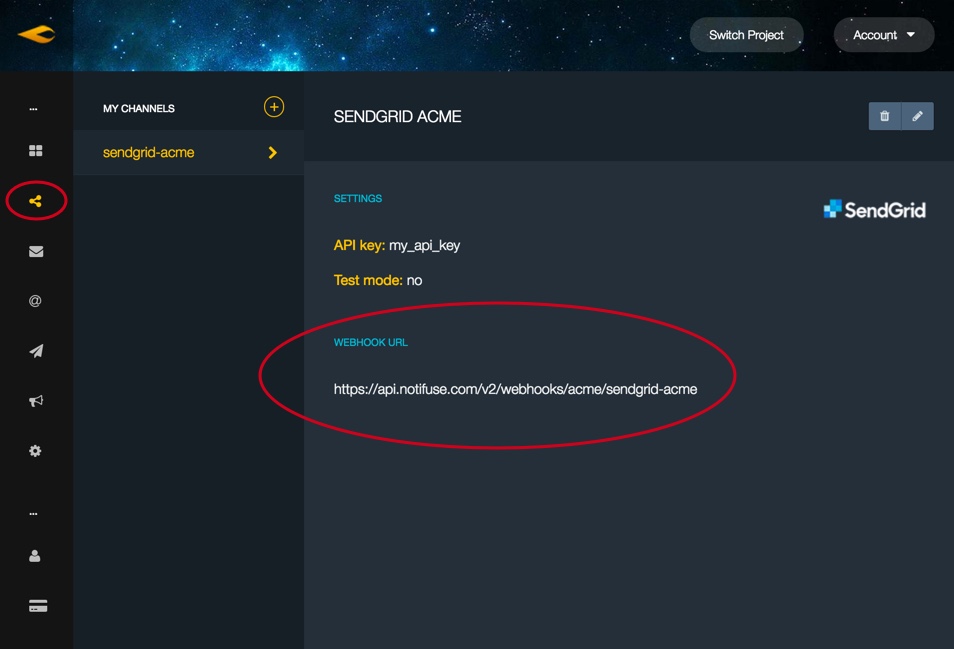
Task: Click the API key value my_api_key
Action: (425, 246)
